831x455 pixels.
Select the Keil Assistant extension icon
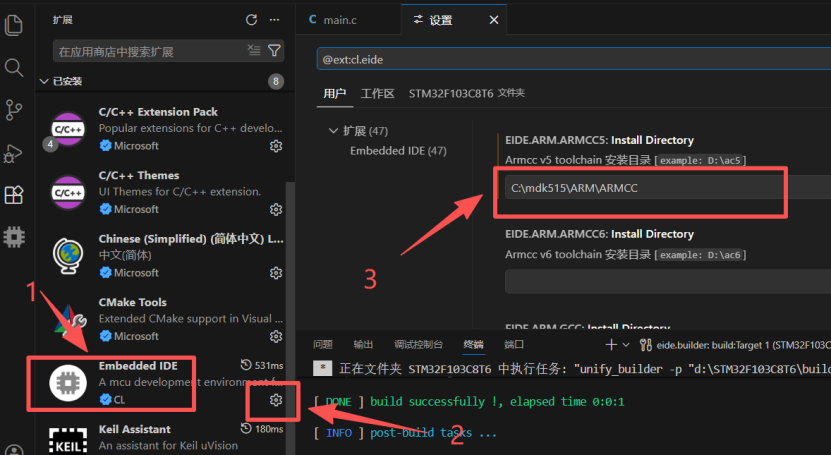tap(68, 441)
